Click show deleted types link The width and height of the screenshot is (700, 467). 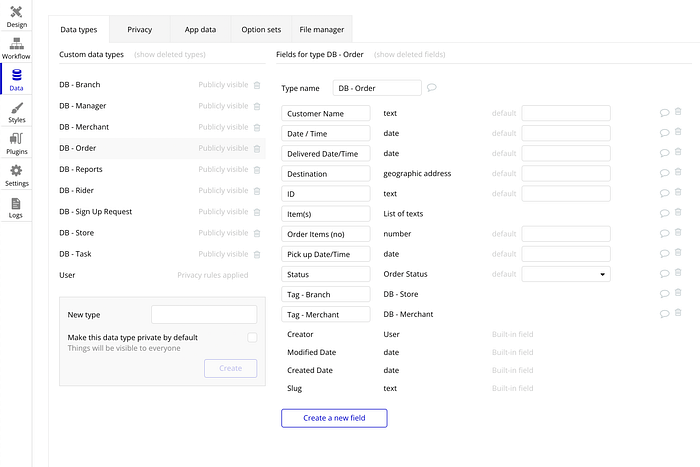click(x=170, y=54)
